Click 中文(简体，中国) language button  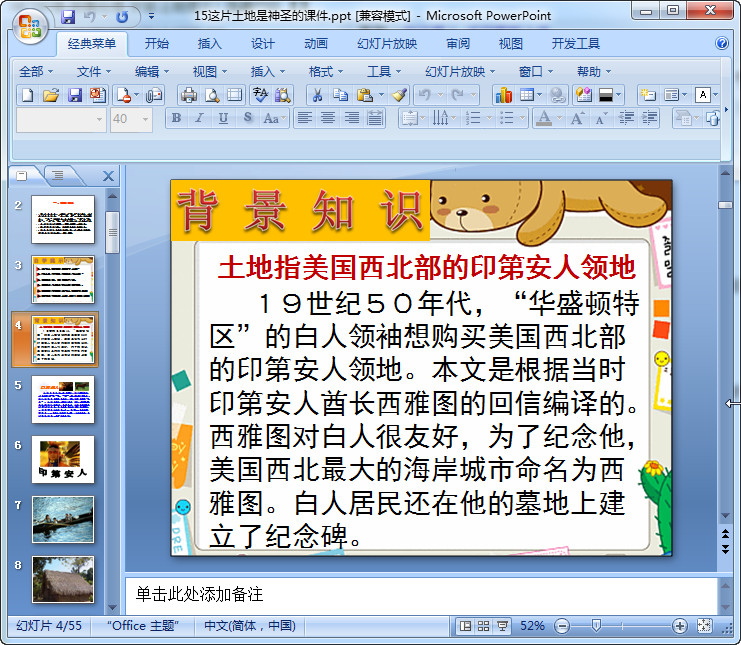coord(250,626)
